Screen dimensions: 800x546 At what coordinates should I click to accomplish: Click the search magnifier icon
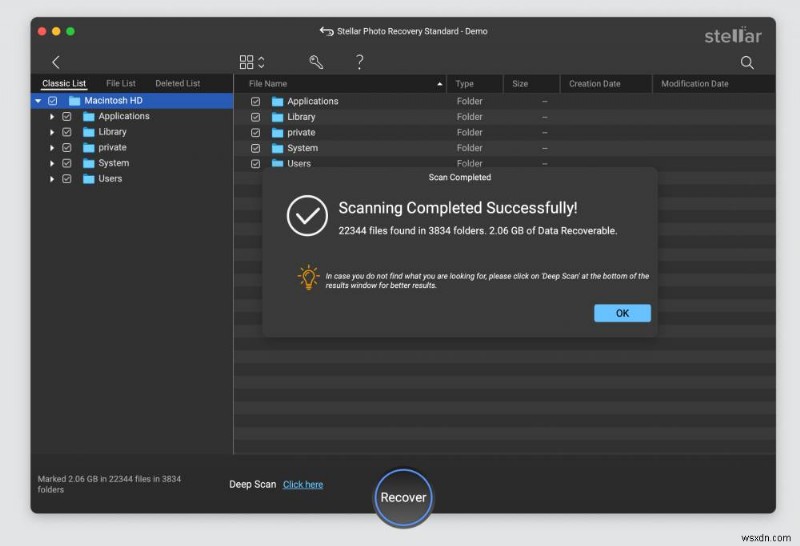click(x=747, y=63)
